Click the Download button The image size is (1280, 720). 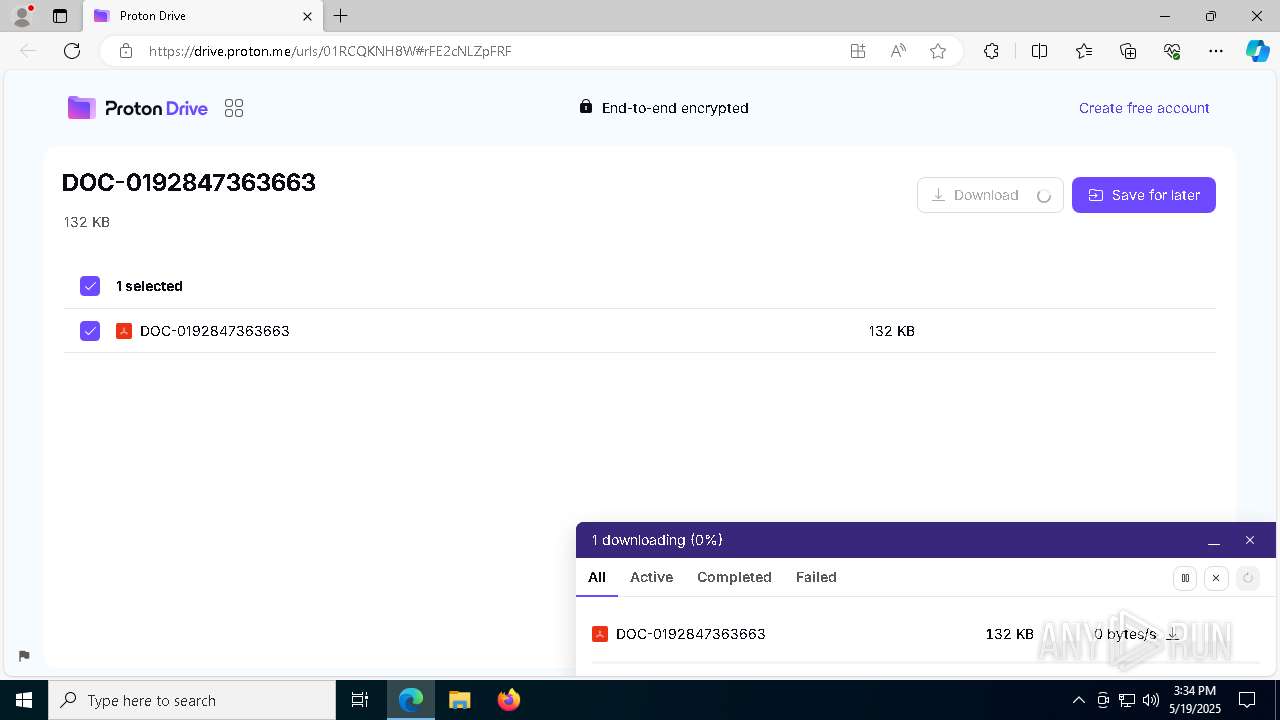click(990, 195)
